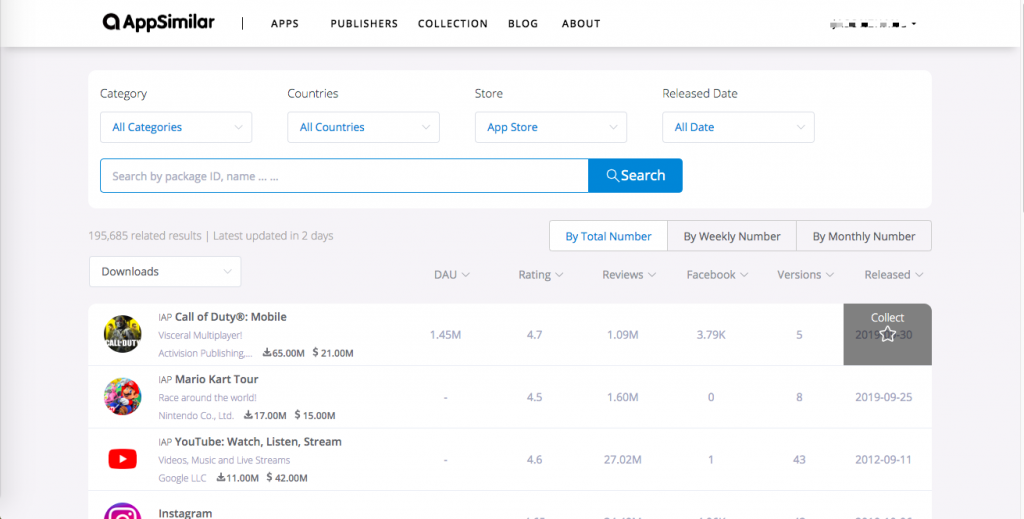Open Mario Kart Tour title

[216, 379]
